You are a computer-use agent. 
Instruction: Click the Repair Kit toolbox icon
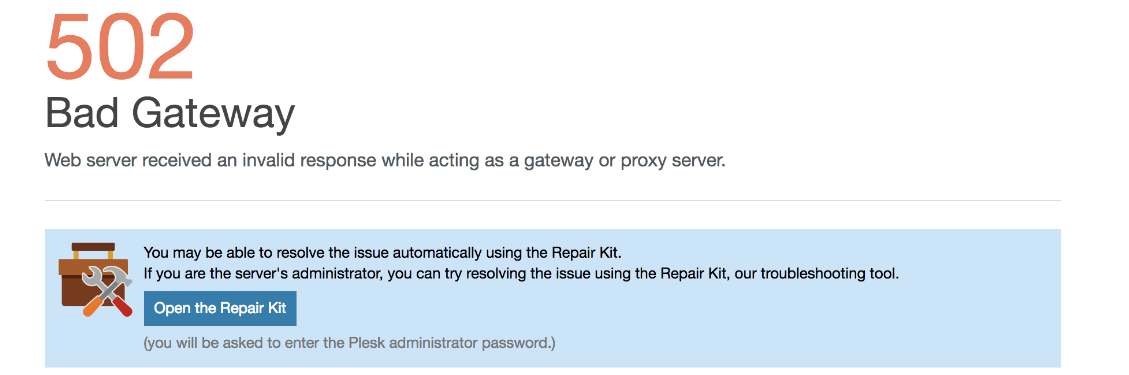pos(95,280)
